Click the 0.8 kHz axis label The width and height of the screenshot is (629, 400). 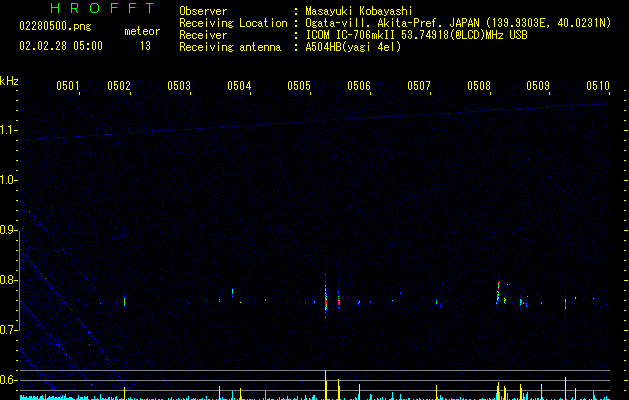[x=8, y=280]
